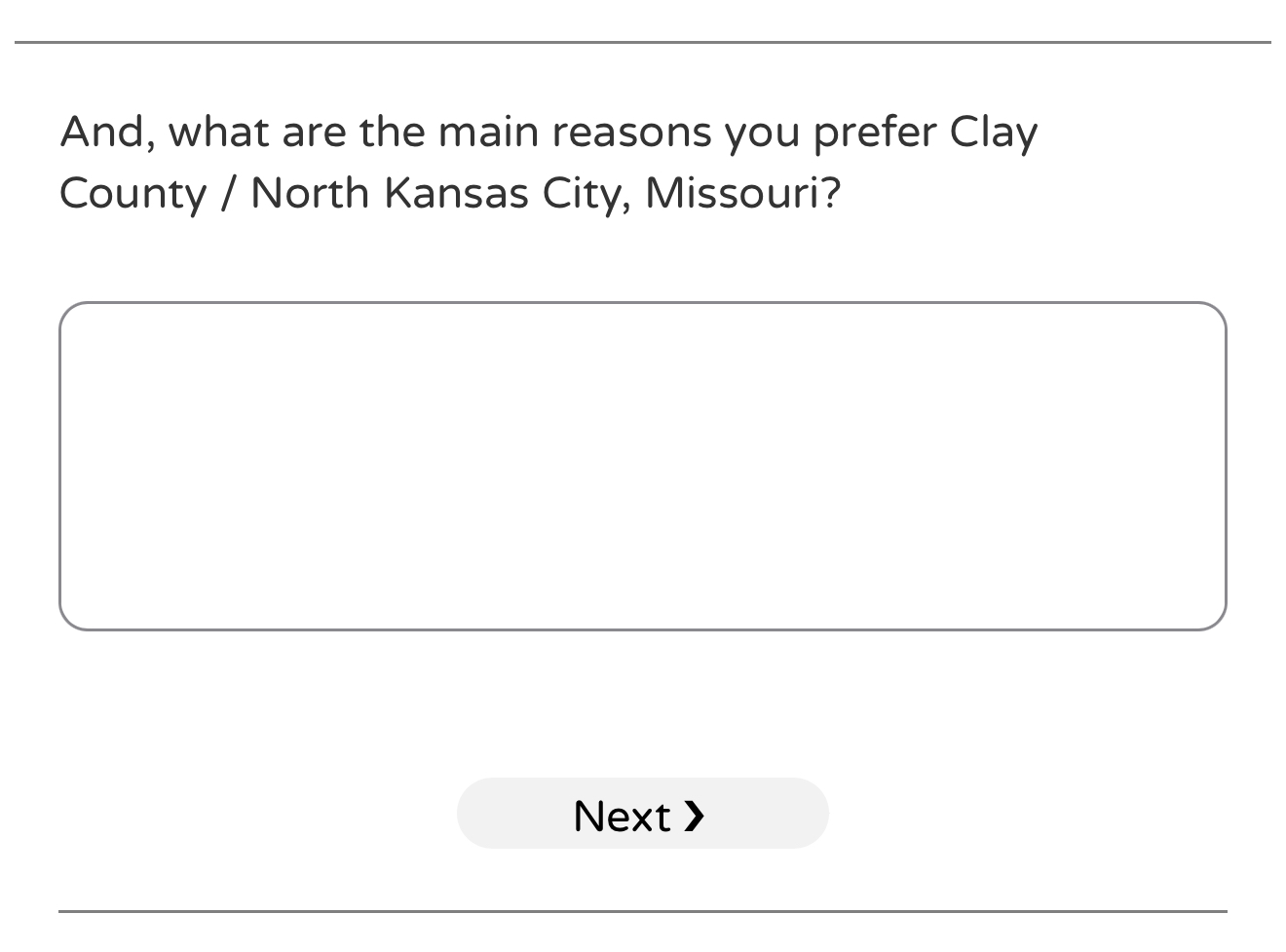This screenshot has width=1286, height=952.
Task: Click the chevron arrow beside Next
Action: click(x=694, y=816)
